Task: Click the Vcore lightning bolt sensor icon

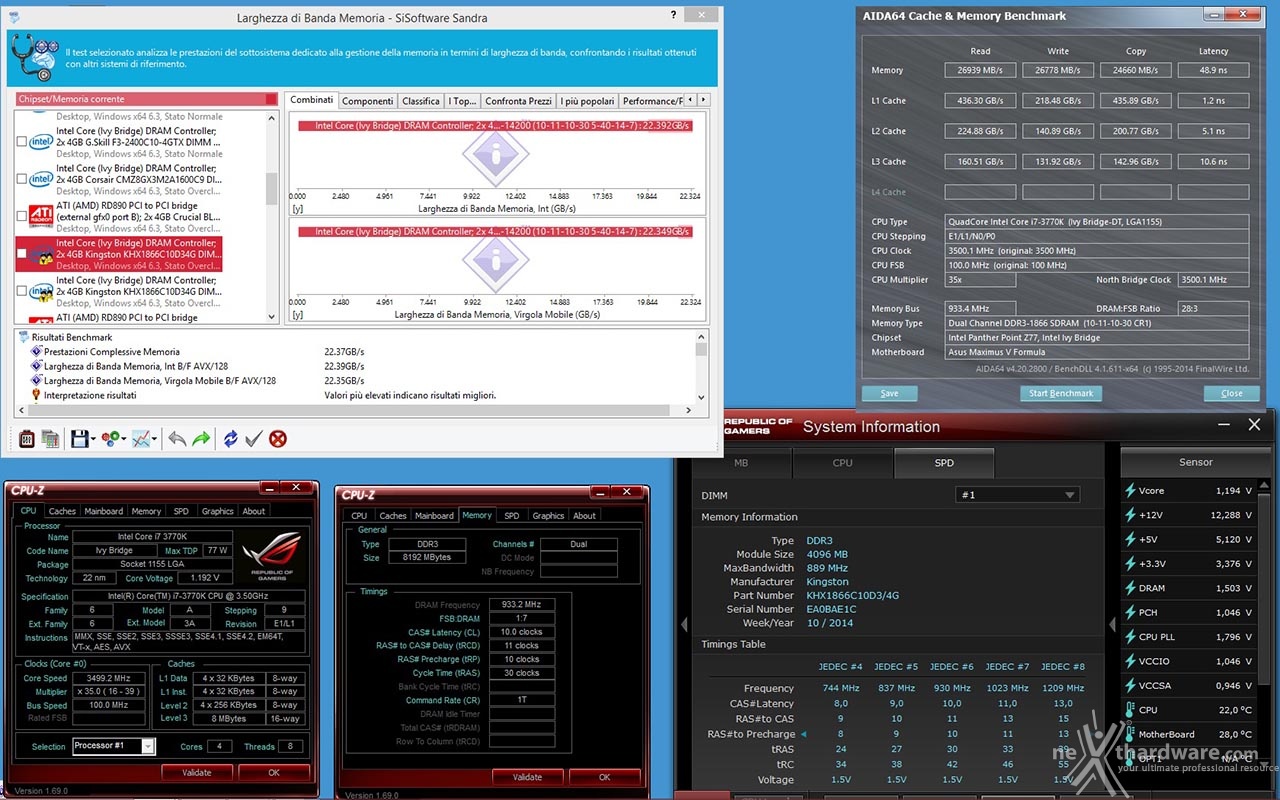Action: click(1130, 491)
